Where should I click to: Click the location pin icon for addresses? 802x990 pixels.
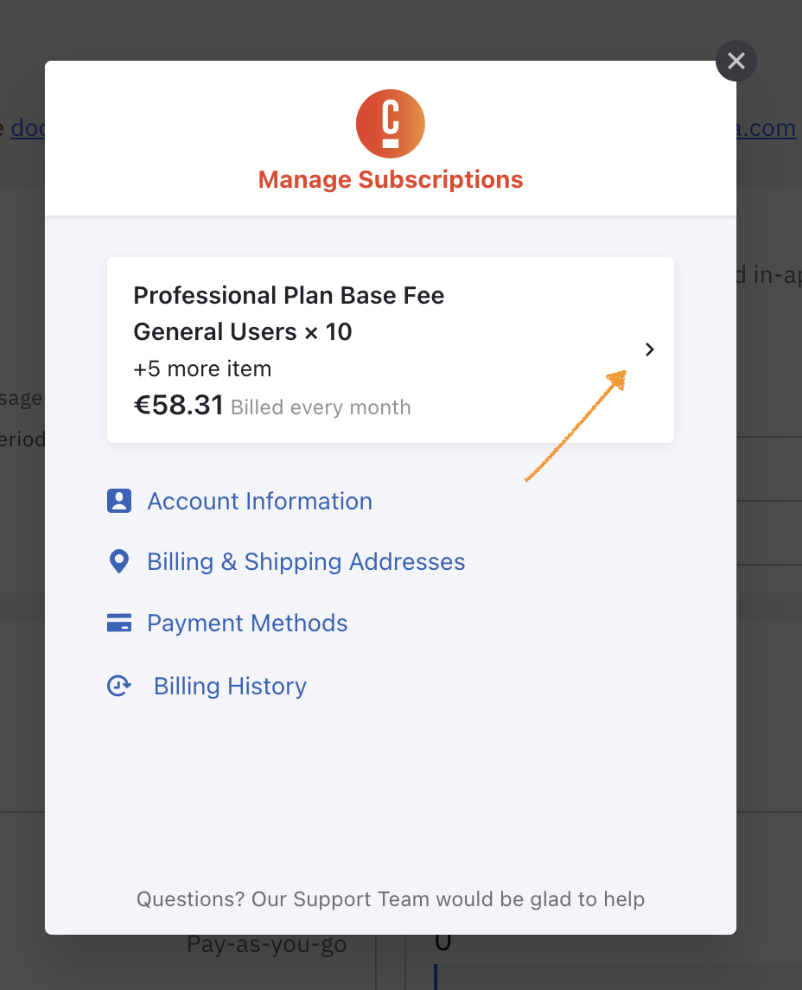[119, 561]
